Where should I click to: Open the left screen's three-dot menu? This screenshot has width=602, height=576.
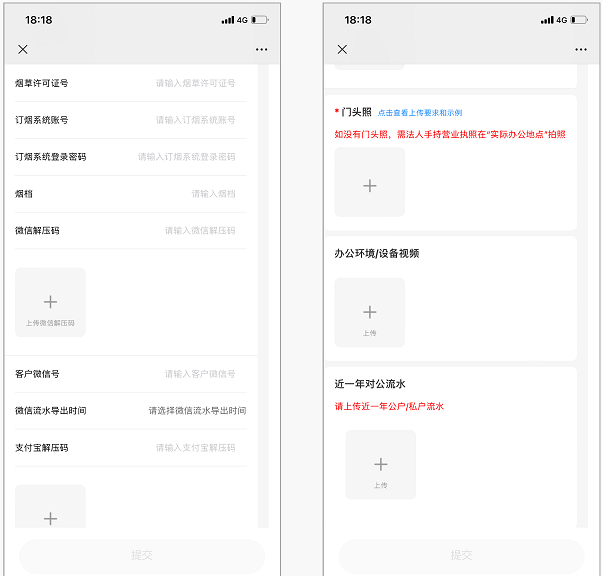261,50
